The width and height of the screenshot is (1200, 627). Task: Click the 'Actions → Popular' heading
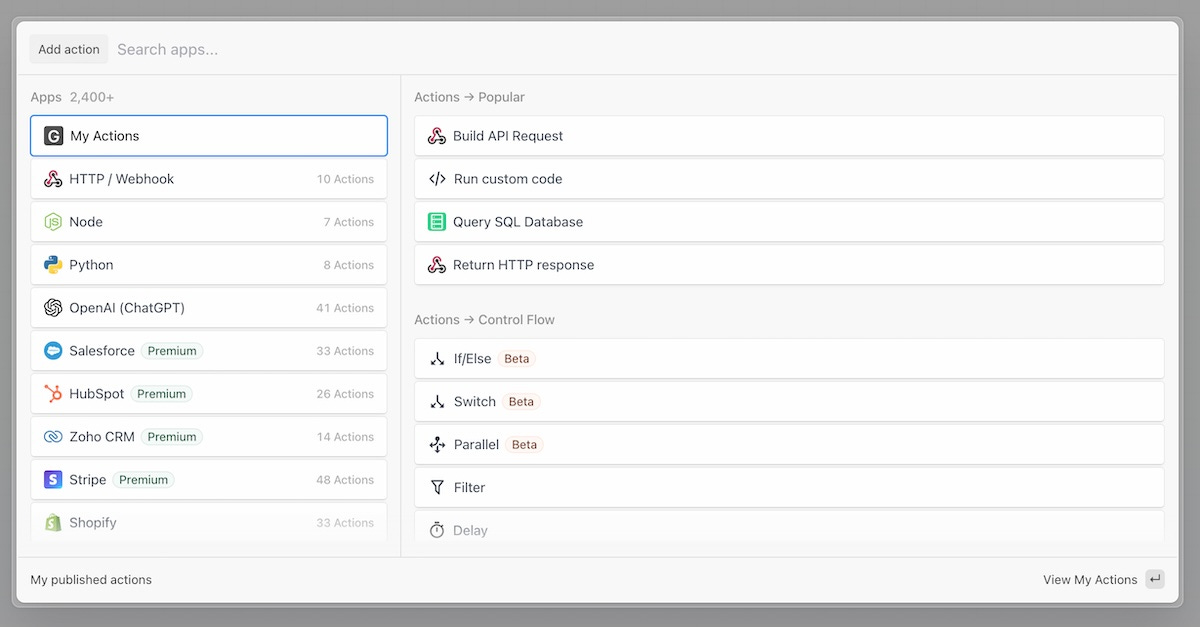469,97
